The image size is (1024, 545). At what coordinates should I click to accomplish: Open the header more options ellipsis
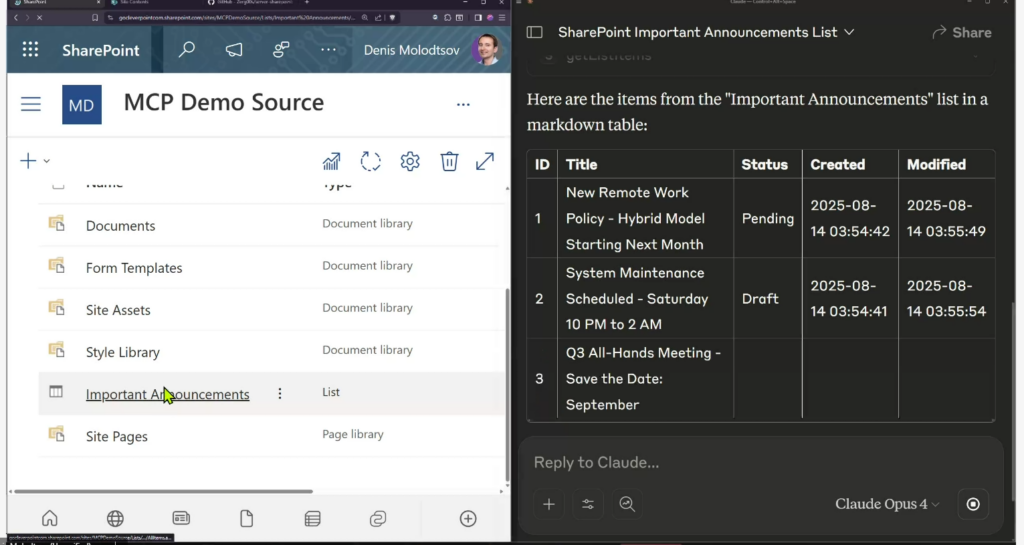point(328,50)
